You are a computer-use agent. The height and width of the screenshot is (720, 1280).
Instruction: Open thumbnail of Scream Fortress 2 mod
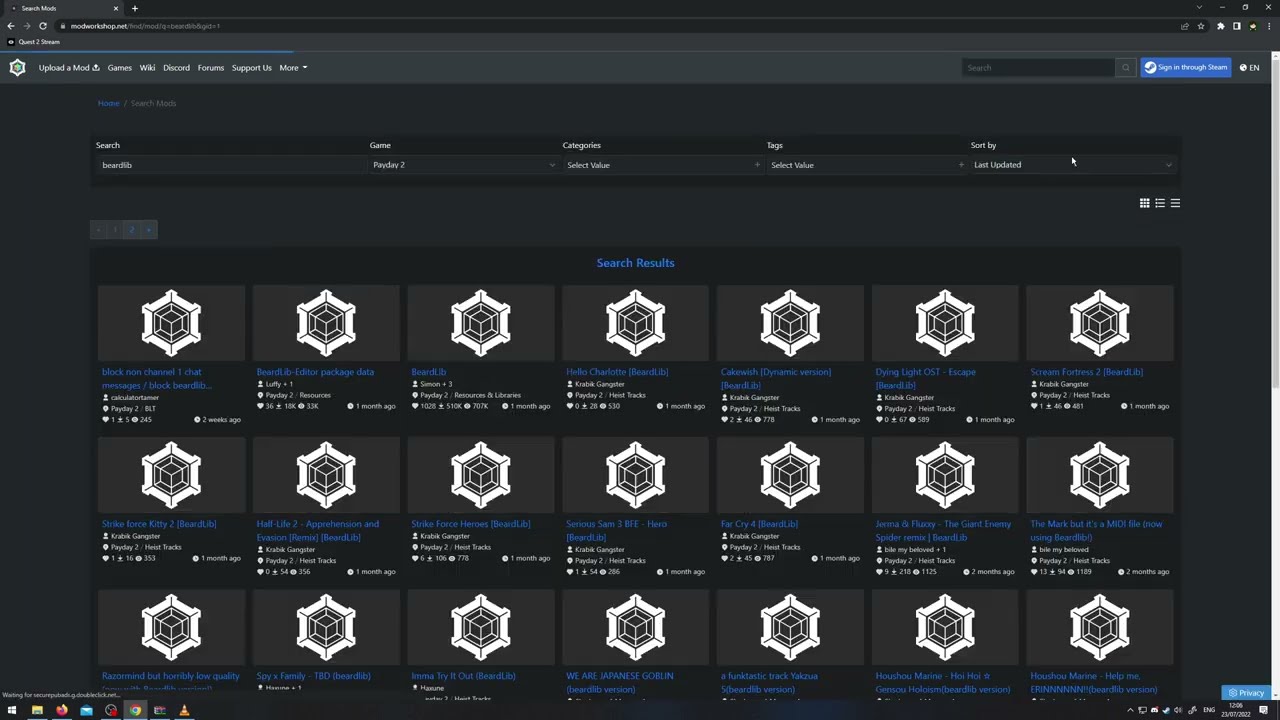coord(1099,322)
